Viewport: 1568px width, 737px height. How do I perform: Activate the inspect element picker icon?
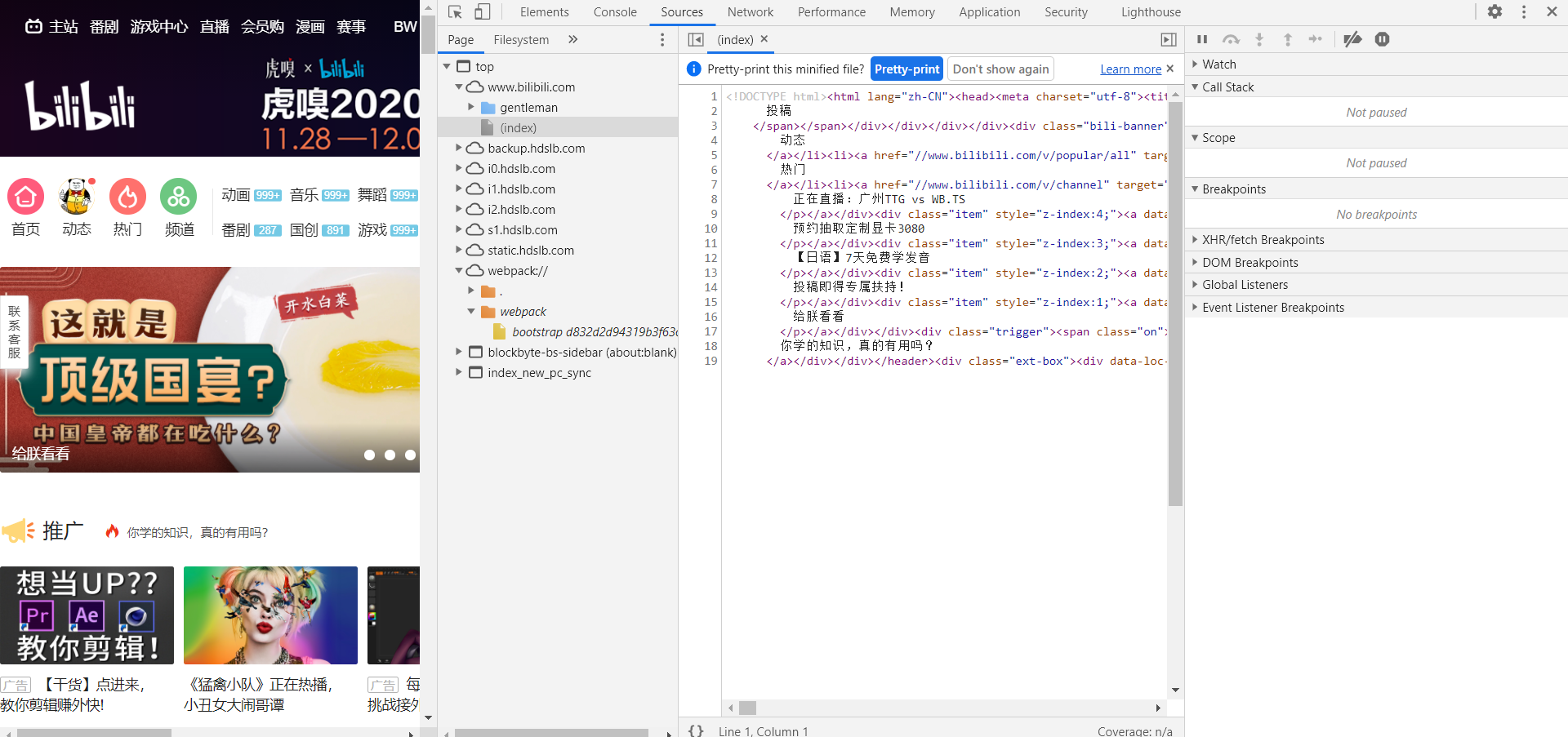coord(456,12)
